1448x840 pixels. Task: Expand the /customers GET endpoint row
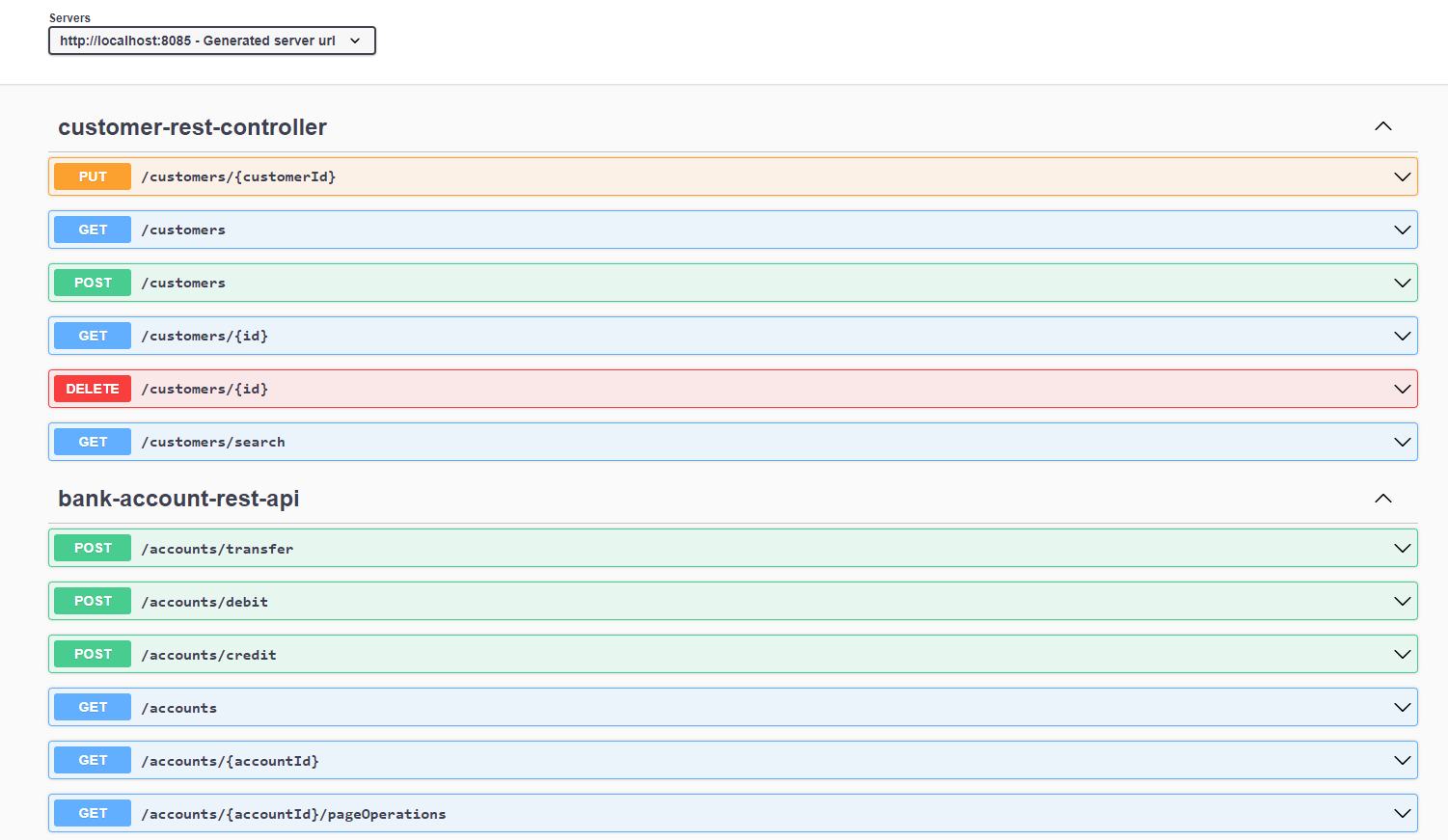coord(1403,230)
